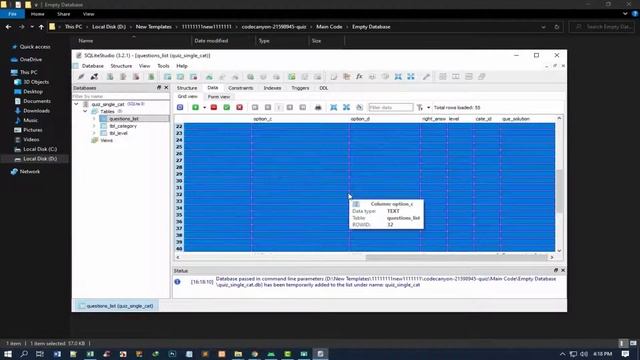The width and height of the screenshot is (640, 360).
Task: Click the Windows Start button
Action: pyautogui.click(x=8, y=354)
